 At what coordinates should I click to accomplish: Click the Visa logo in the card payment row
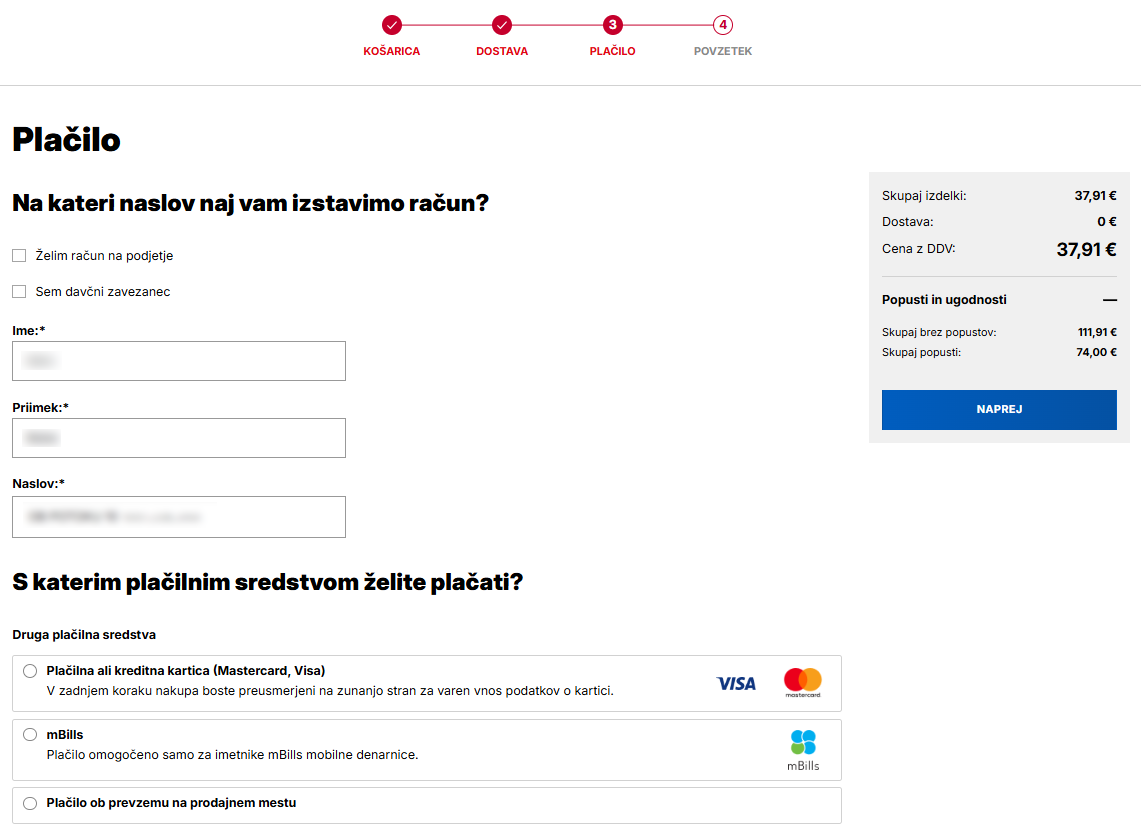[x=736, y=682]
